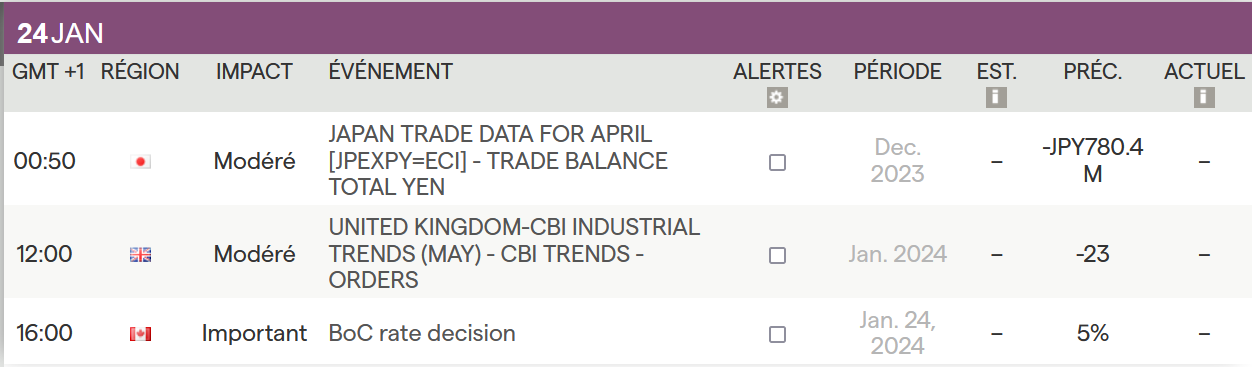Click the ÉVÉNEMENT column header

390,71
